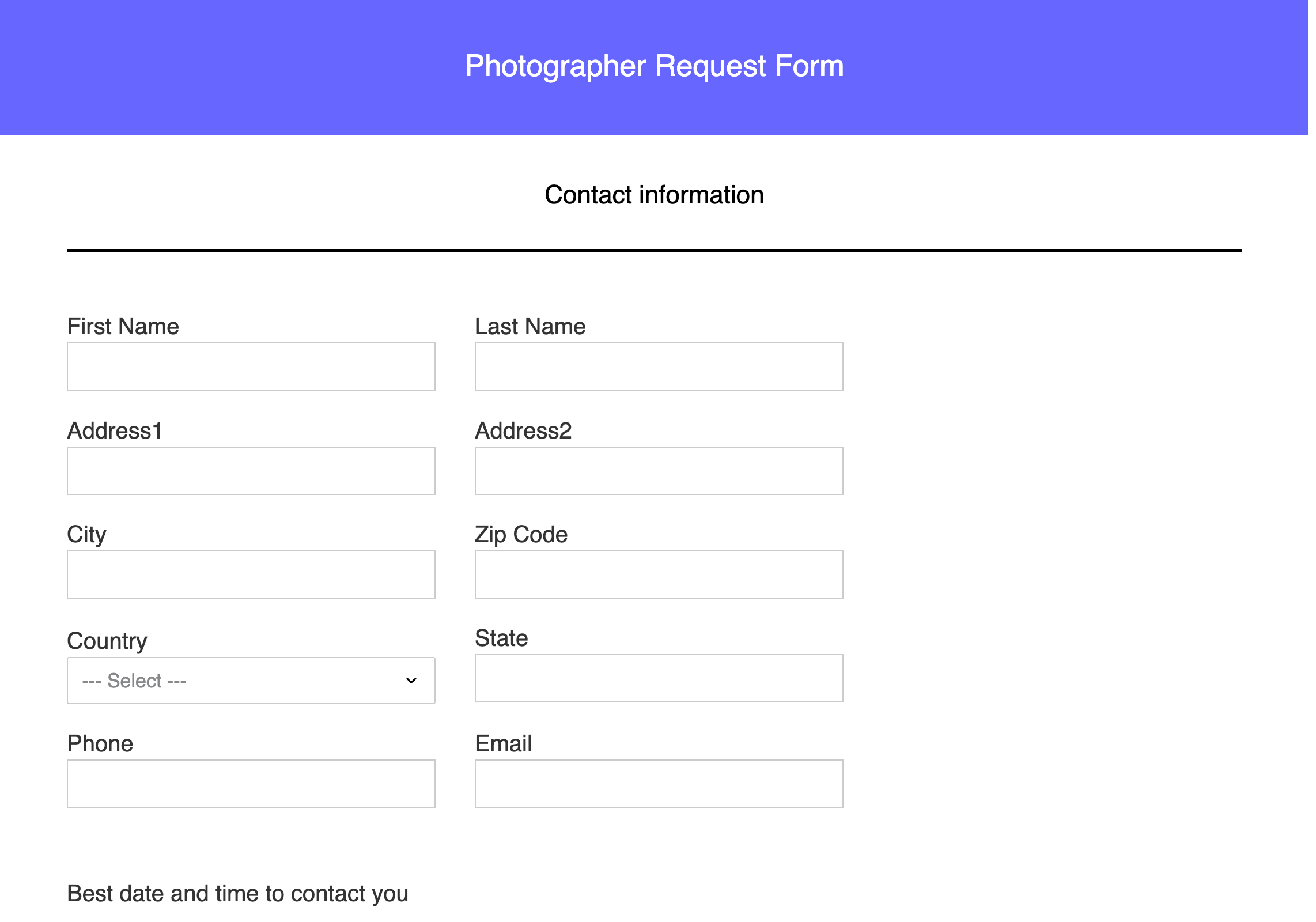1316x922 pixels.
Task: Click the First Name label
Action: (x=123, y=326)
